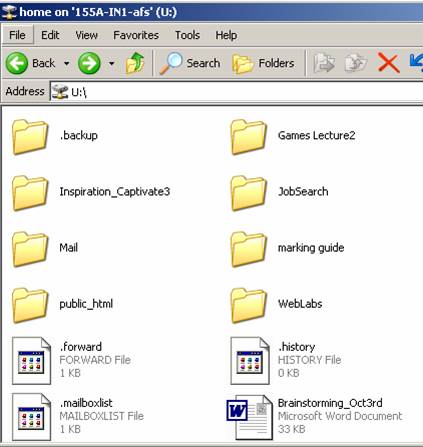Viewport: 423px width, 447px height.
Task: Click the green Forward arrow button
Action: 89,63
